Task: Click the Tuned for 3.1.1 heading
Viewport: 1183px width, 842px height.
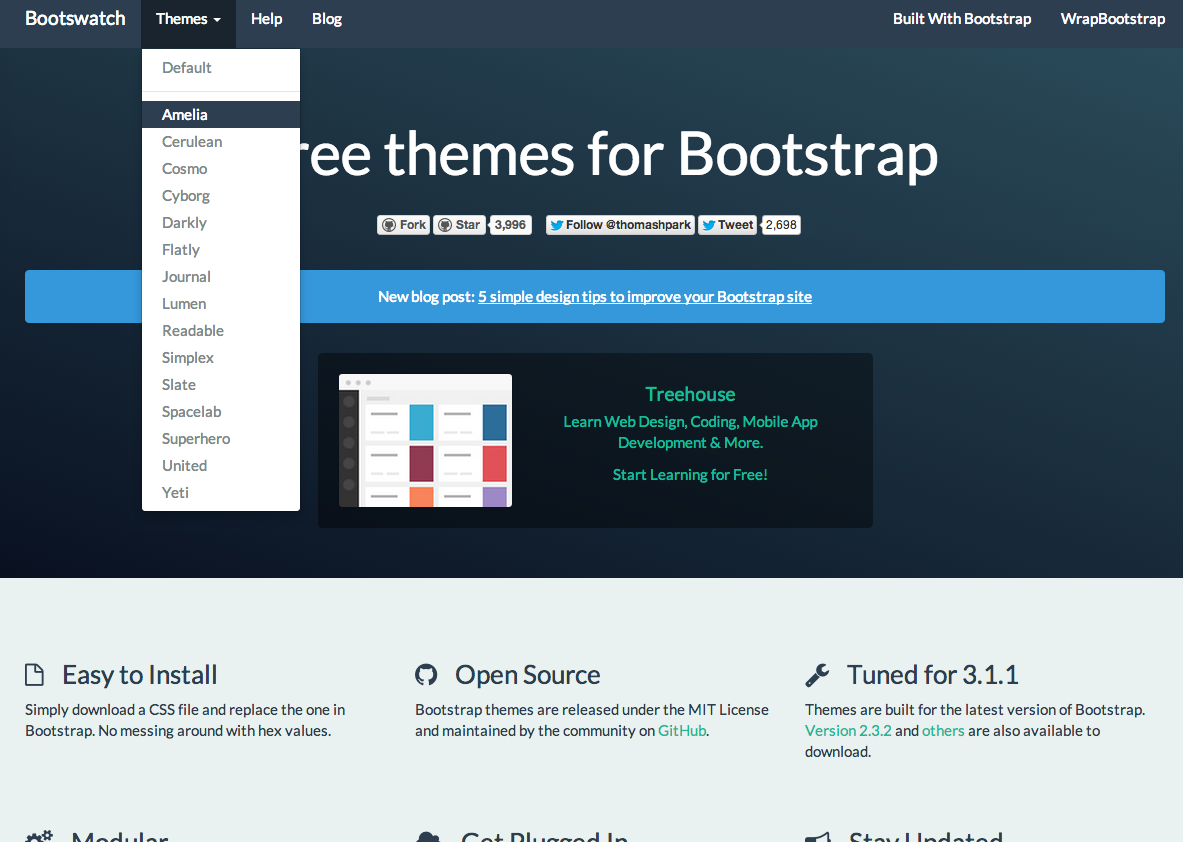Action: (933, 675)
